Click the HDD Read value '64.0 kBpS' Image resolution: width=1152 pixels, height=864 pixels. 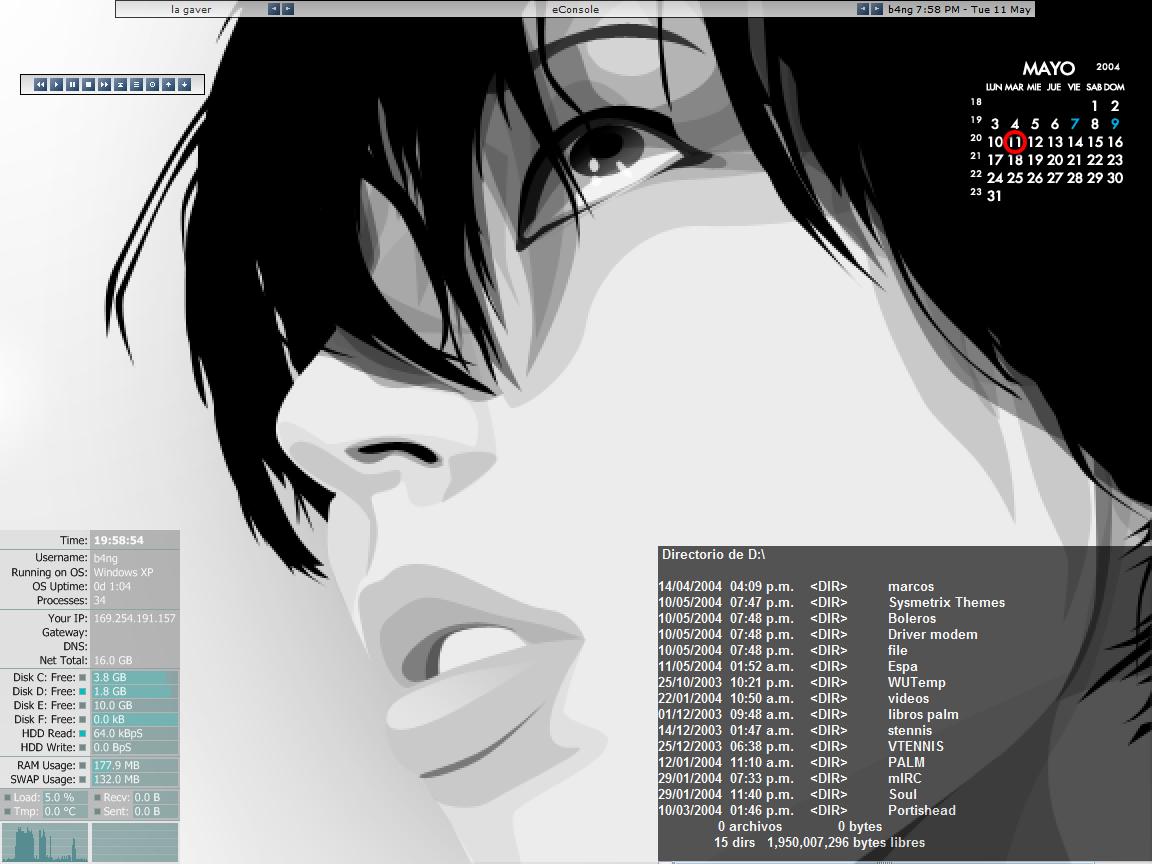(118, 733)
